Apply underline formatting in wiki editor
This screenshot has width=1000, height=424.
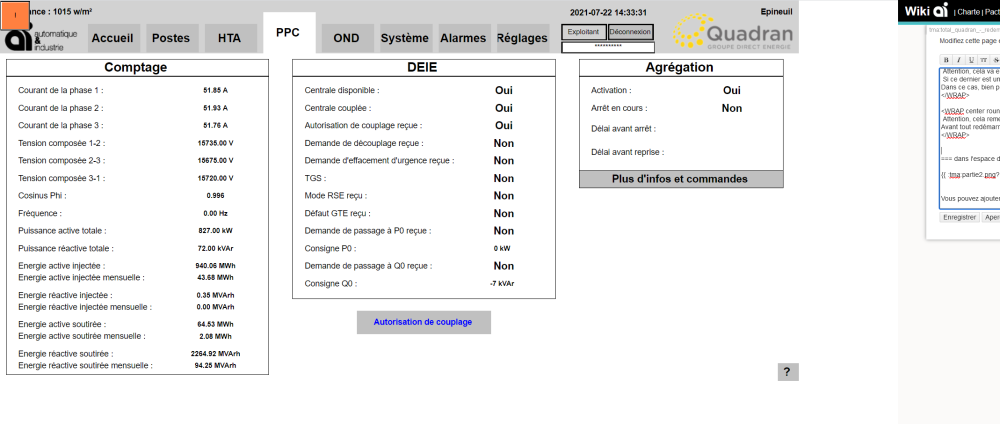[x=970, y=60]
